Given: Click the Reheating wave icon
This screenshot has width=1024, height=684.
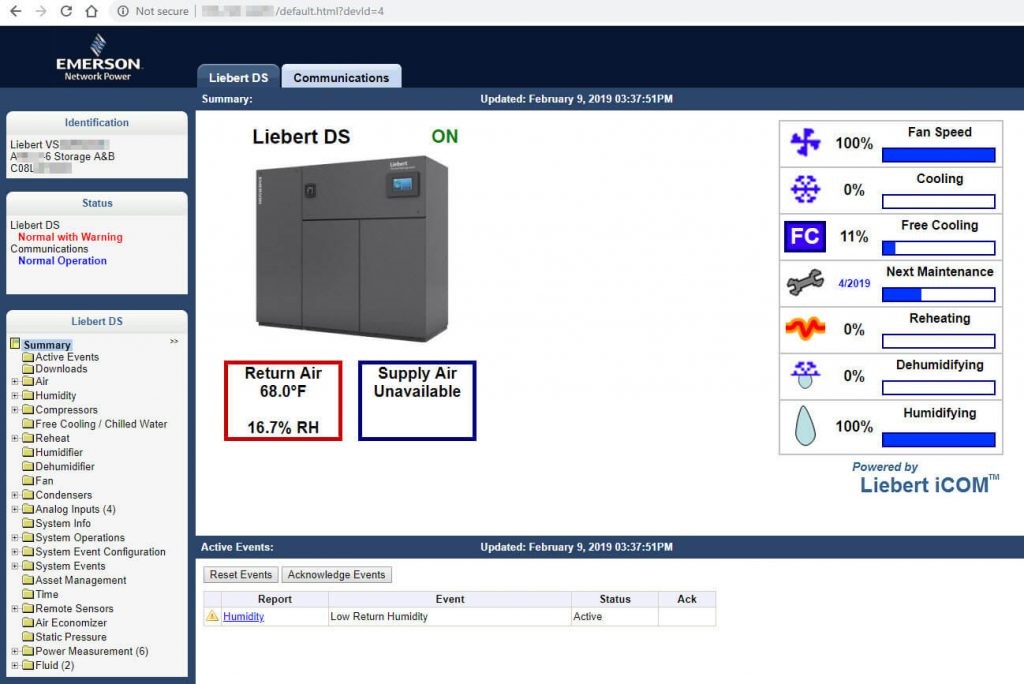Looking at the screenshot, I should (805, 329).
